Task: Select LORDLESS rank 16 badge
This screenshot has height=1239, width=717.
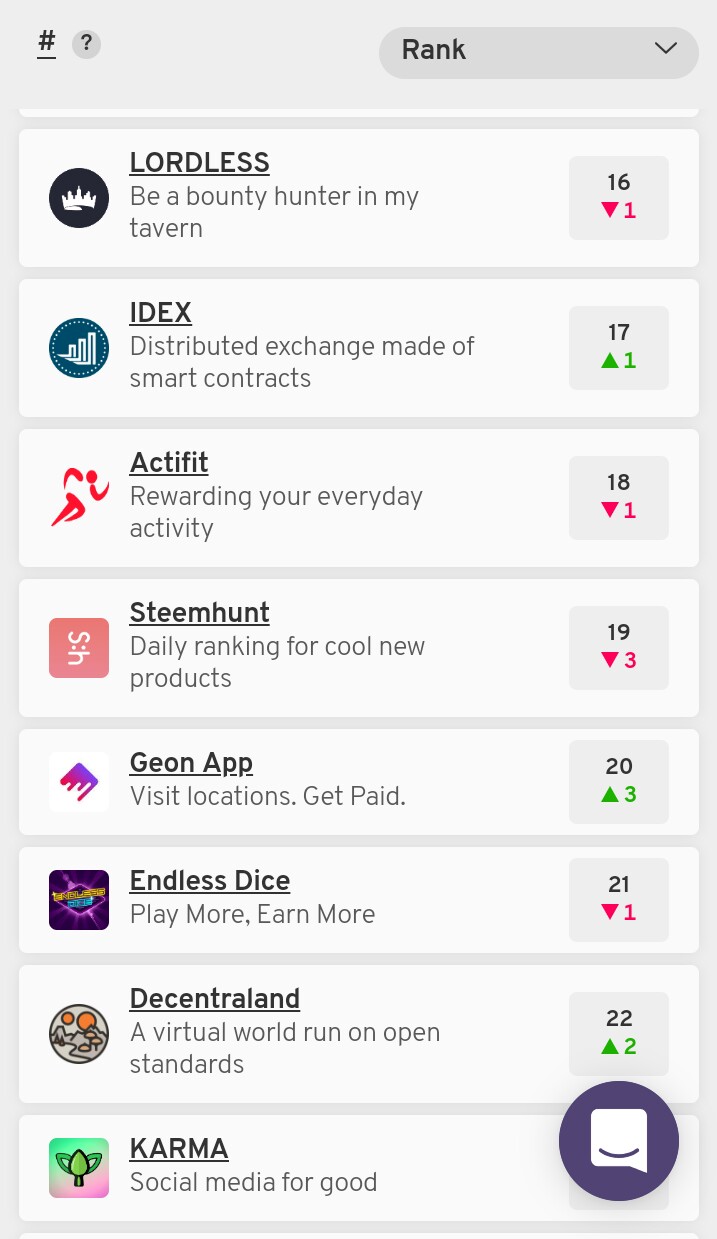Action: pyautogui.click(x=619, y=198)
